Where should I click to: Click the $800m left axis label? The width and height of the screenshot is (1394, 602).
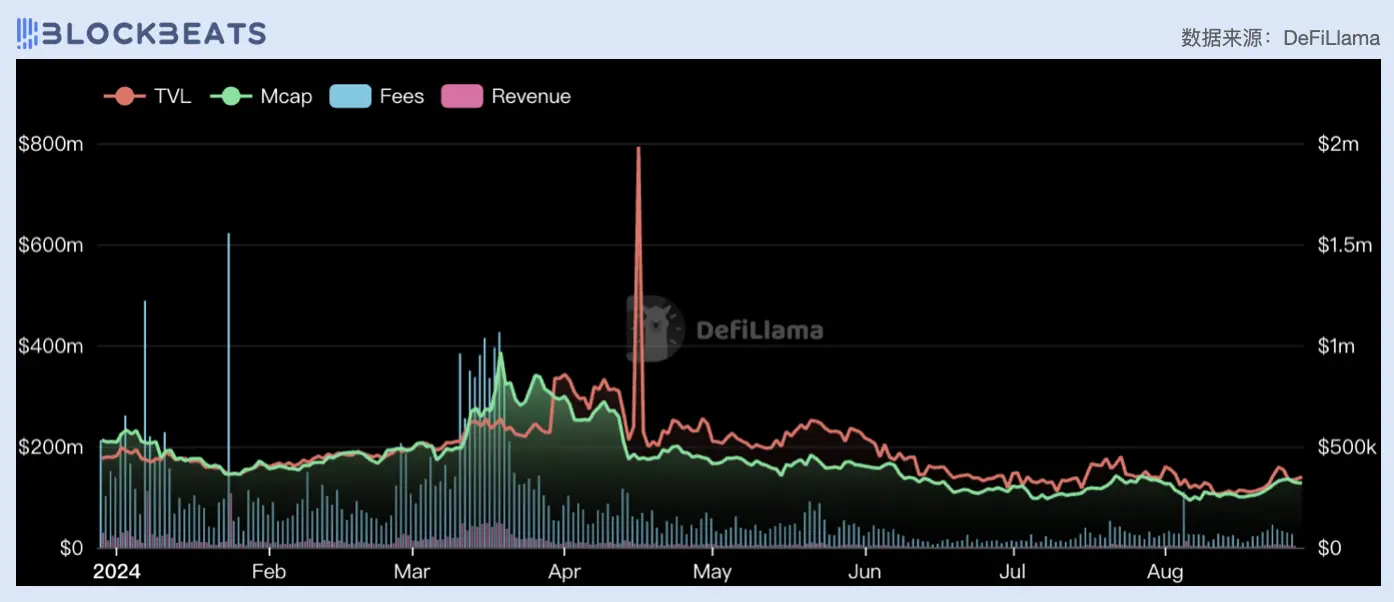[x=50, y=144]
